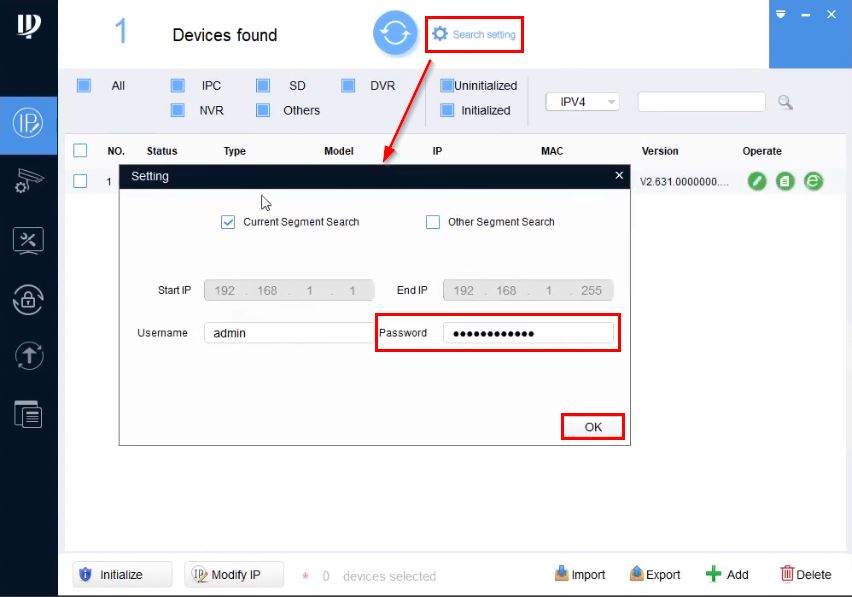Toggle the Initialized filter checkbox
The width and height of the screenshot is (852, 597).
[447, 110]
